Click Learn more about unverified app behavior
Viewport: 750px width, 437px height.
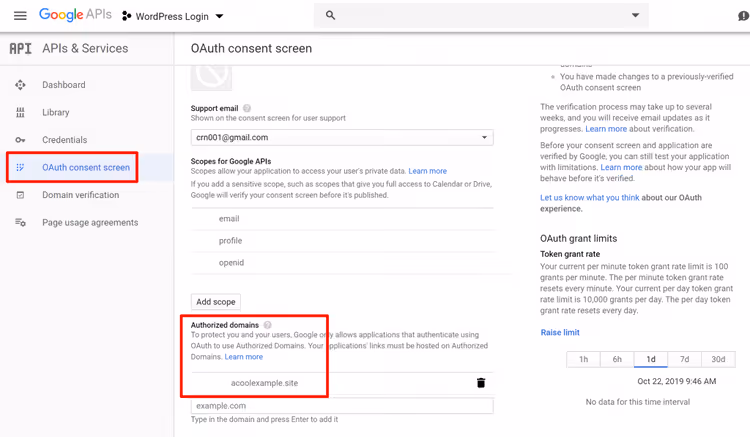click(x=621, y=167)
